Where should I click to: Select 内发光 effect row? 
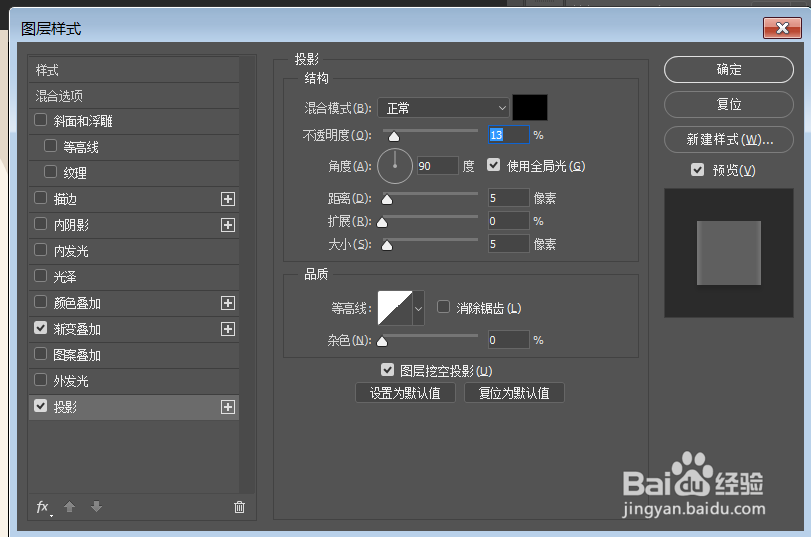coord(133,251)
